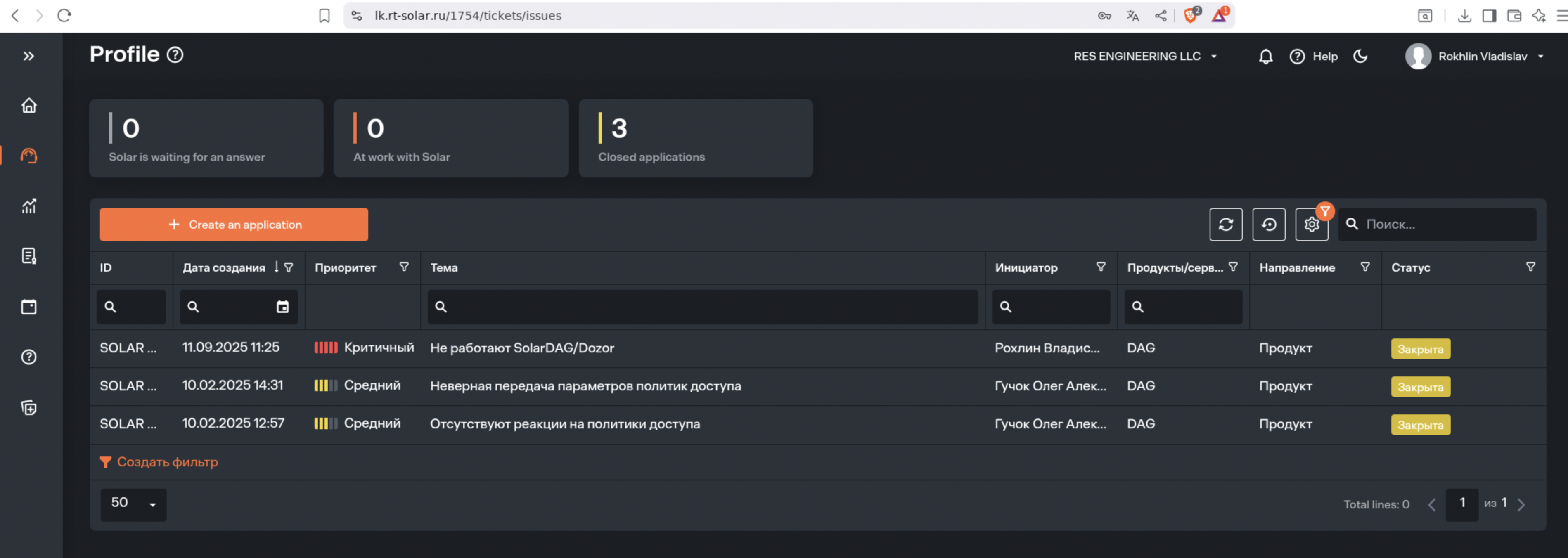This screenshot has height=558, width=1568.
Task: Click the refresh table icon button
Action: pyautogui.click(x=1225, y=225)
